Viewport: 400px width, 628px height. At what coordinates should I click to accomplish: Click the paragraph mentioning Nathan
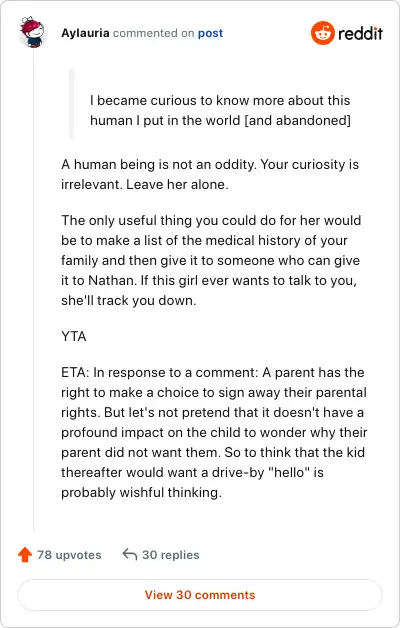point(211,260)
